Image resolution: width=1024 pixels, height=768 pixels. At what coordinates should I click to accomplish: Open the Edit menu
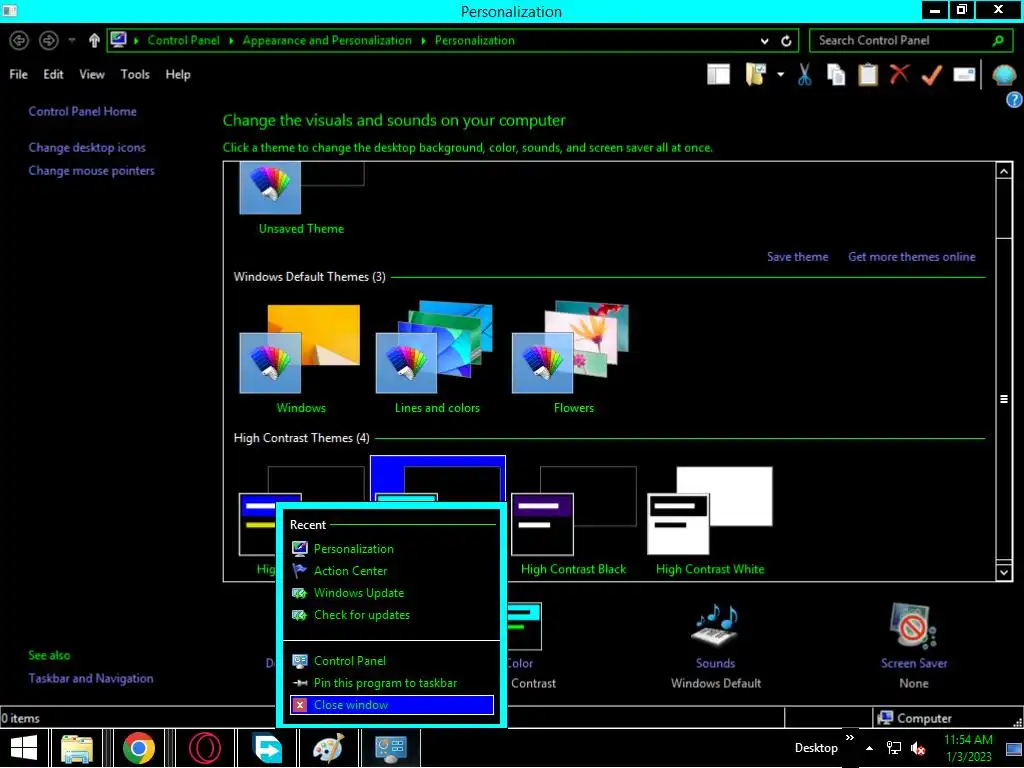54,74
